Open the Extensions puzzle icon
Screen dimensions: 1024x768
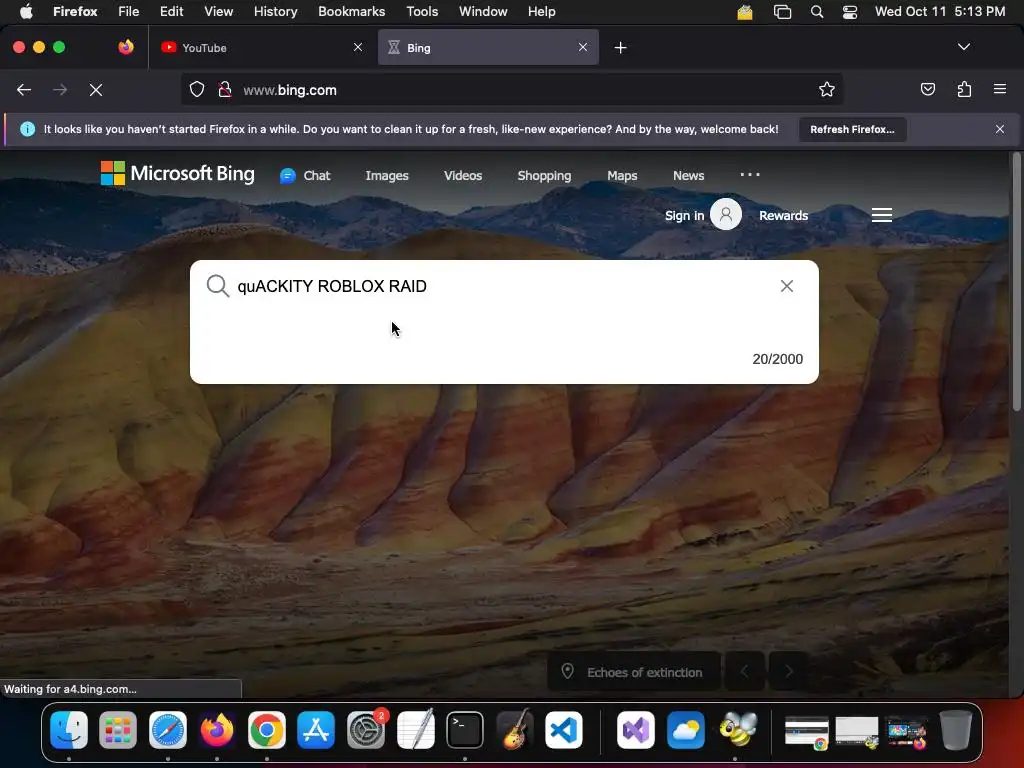(x=964, y=89)
